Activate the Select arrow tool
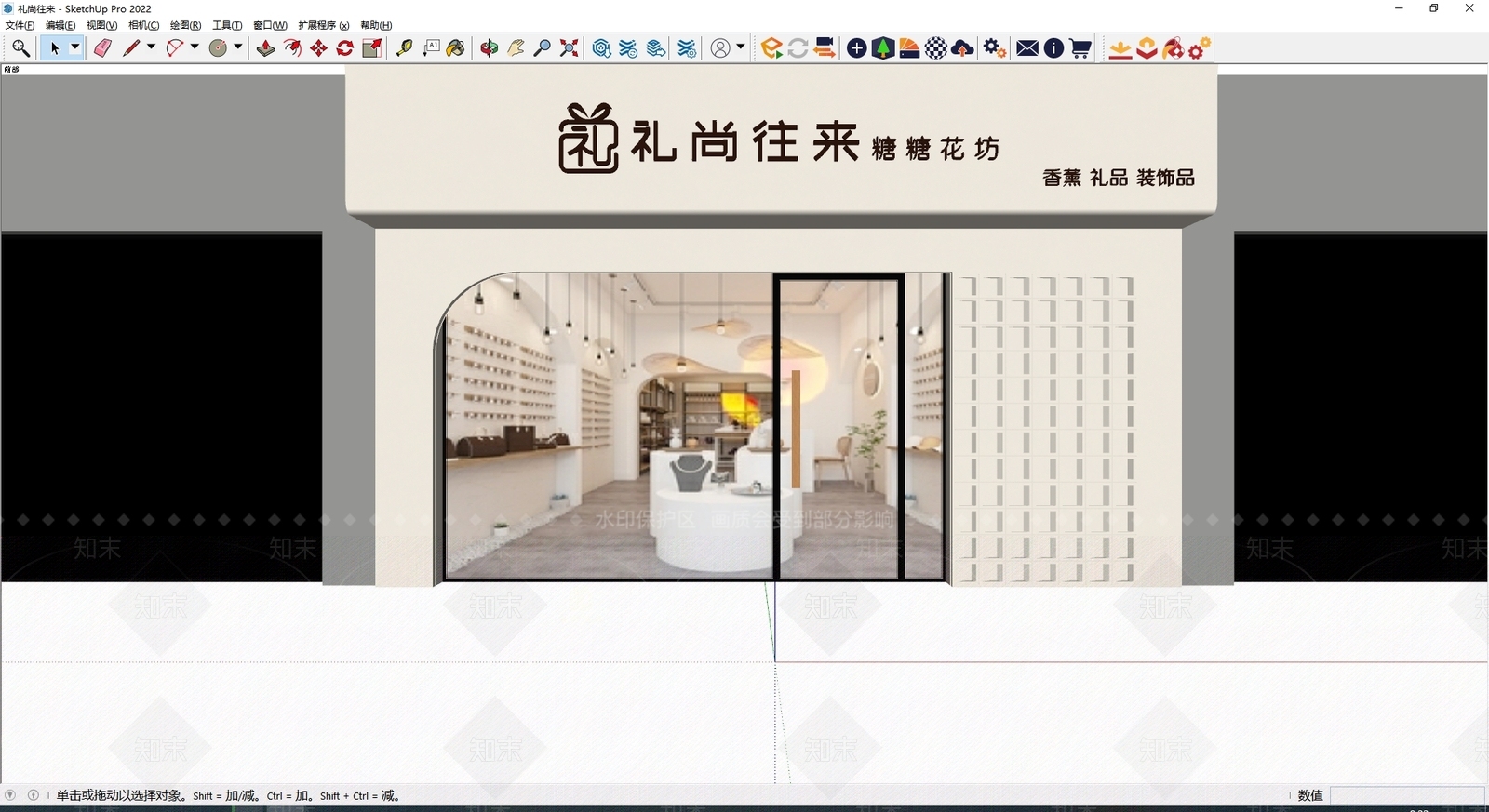Screen dimensions: 1489x812 (55, 48)
